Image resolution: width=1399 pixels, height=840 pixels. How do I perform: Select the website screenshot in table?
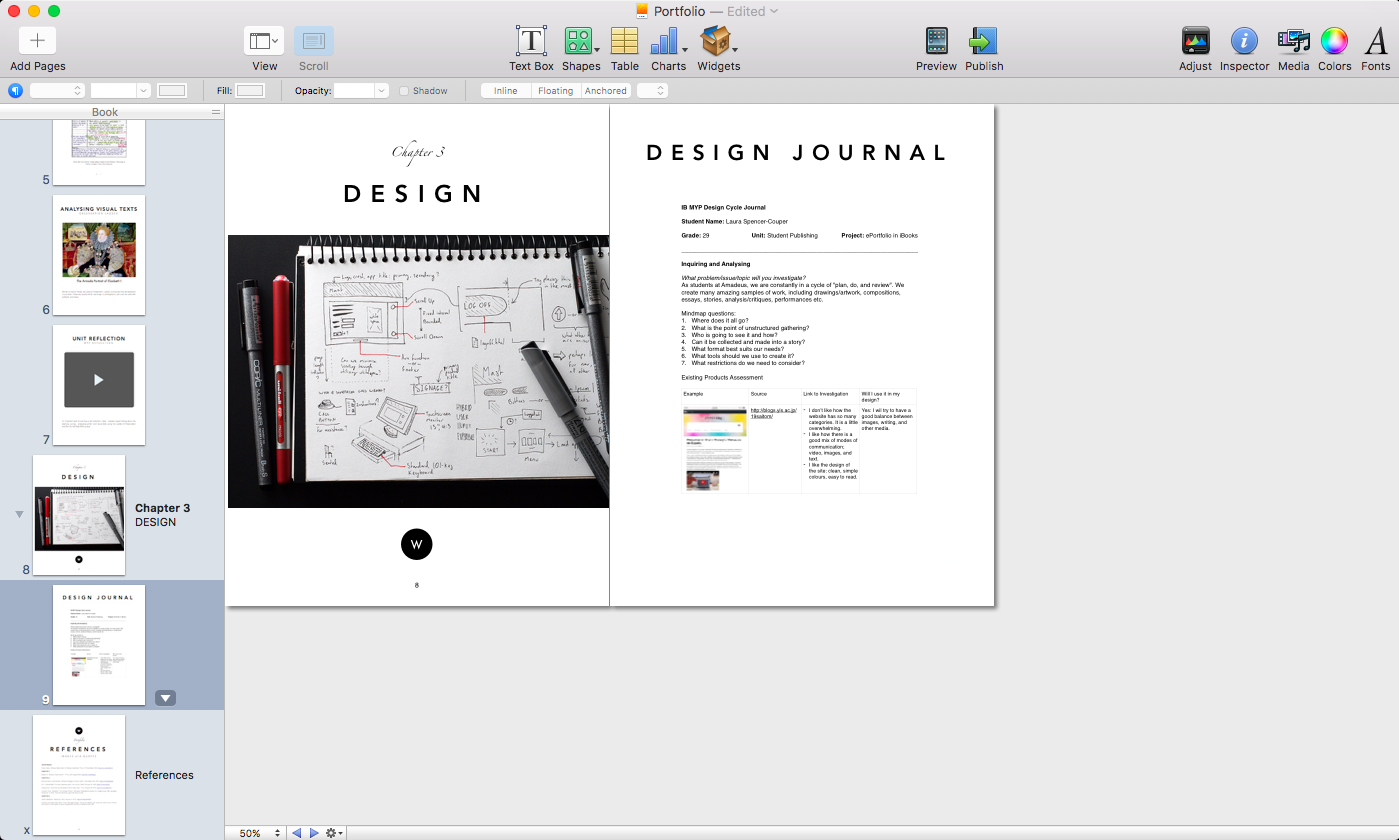pyautogui.click(x=714, y=448)
